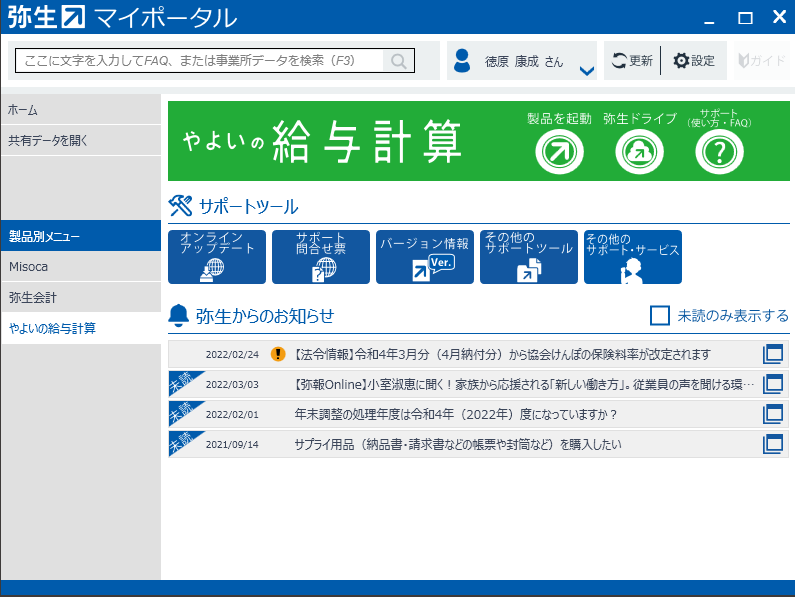The image size is (795, 597).
Task: Open 法令情報 協会けんぽ保険料率 notice
Action: 478,354
